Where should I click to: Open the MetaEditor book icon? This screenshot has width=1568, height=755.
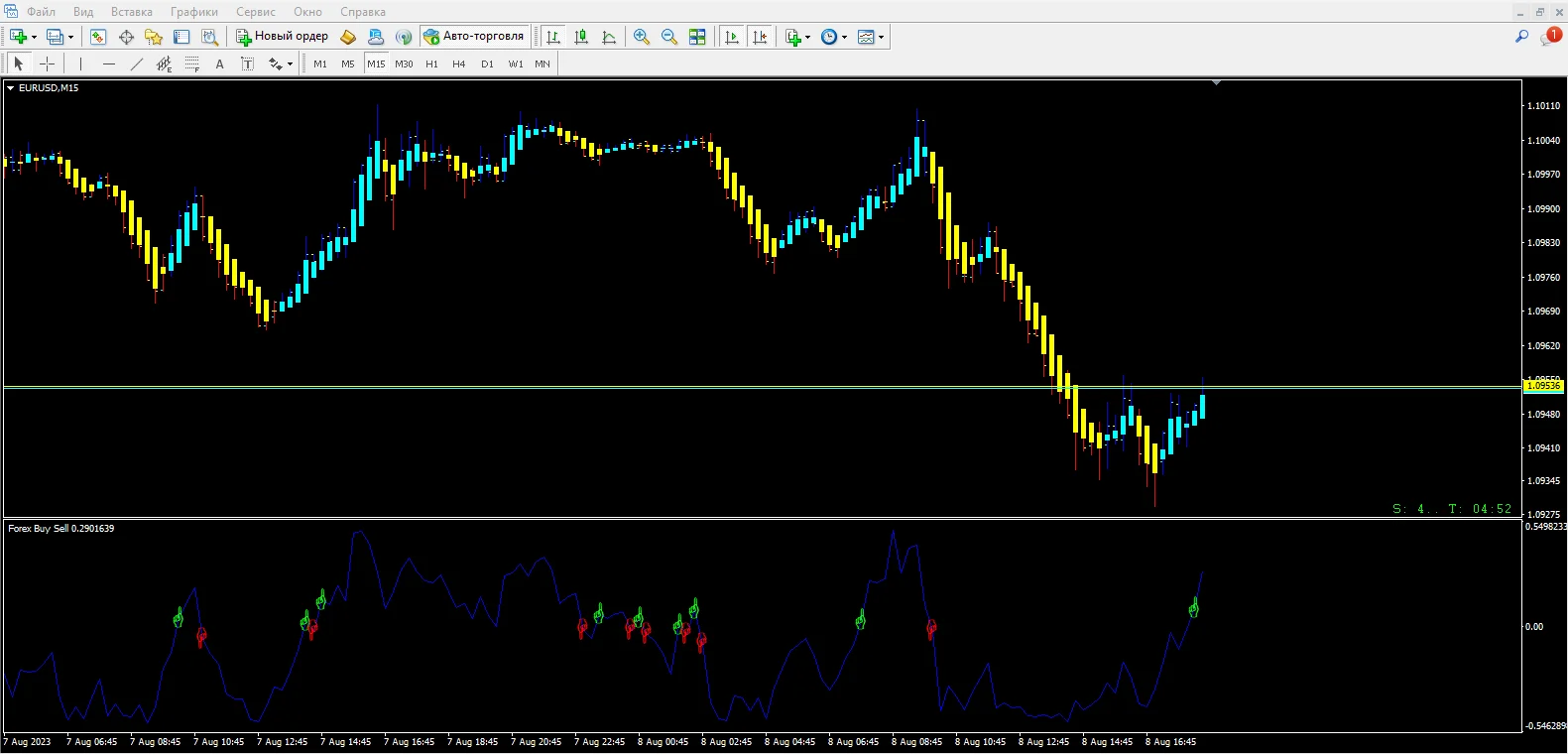(x=347, y=37)
